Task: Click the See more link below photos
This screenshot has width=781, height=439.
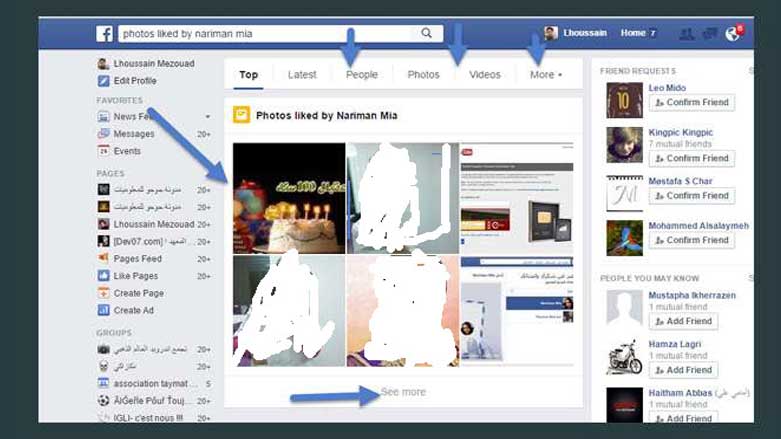Action: tap(403, 392)
